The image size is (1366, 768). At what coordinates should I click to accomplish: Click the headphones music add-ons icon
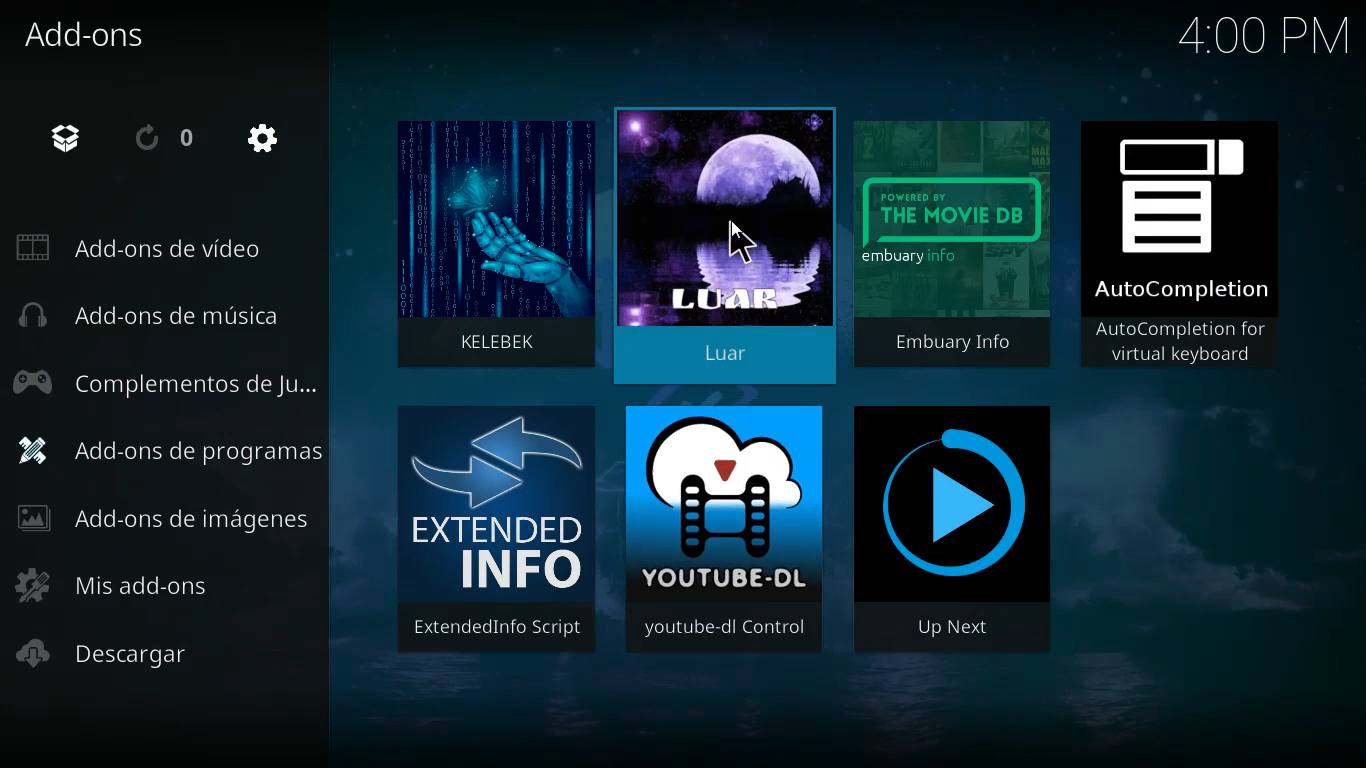(33, 315)
